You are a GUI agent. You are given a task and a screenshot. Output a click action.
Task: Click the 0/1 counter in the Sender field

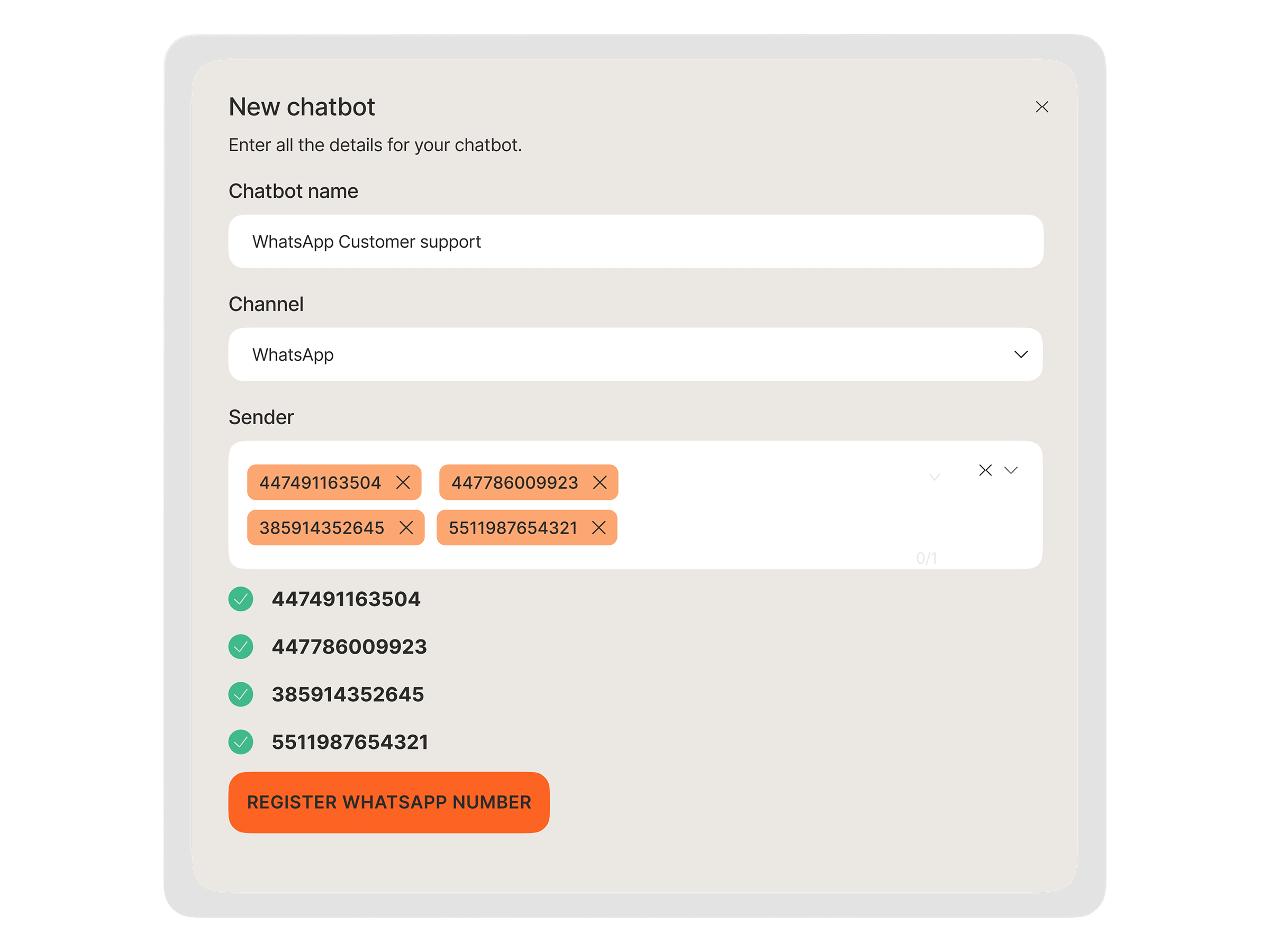(x=927, y=556)
